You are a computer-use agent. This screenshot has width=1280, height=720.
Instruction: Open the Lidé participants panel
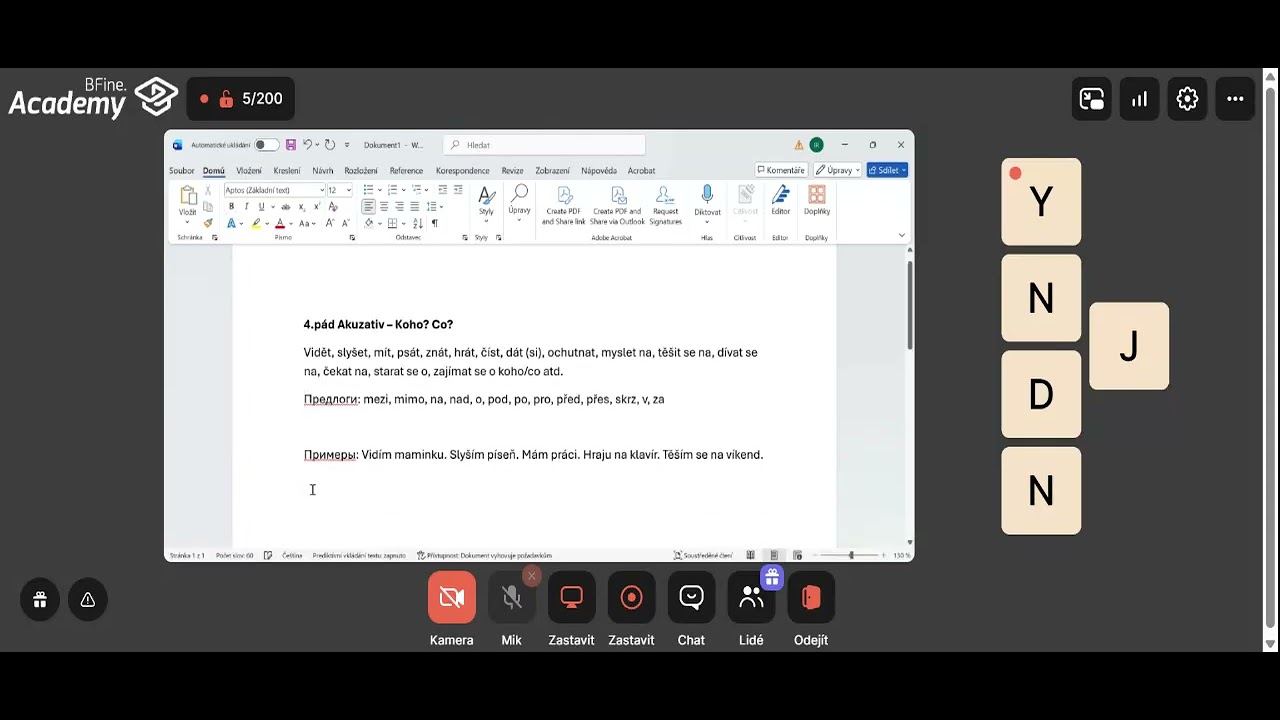point(752,597)
